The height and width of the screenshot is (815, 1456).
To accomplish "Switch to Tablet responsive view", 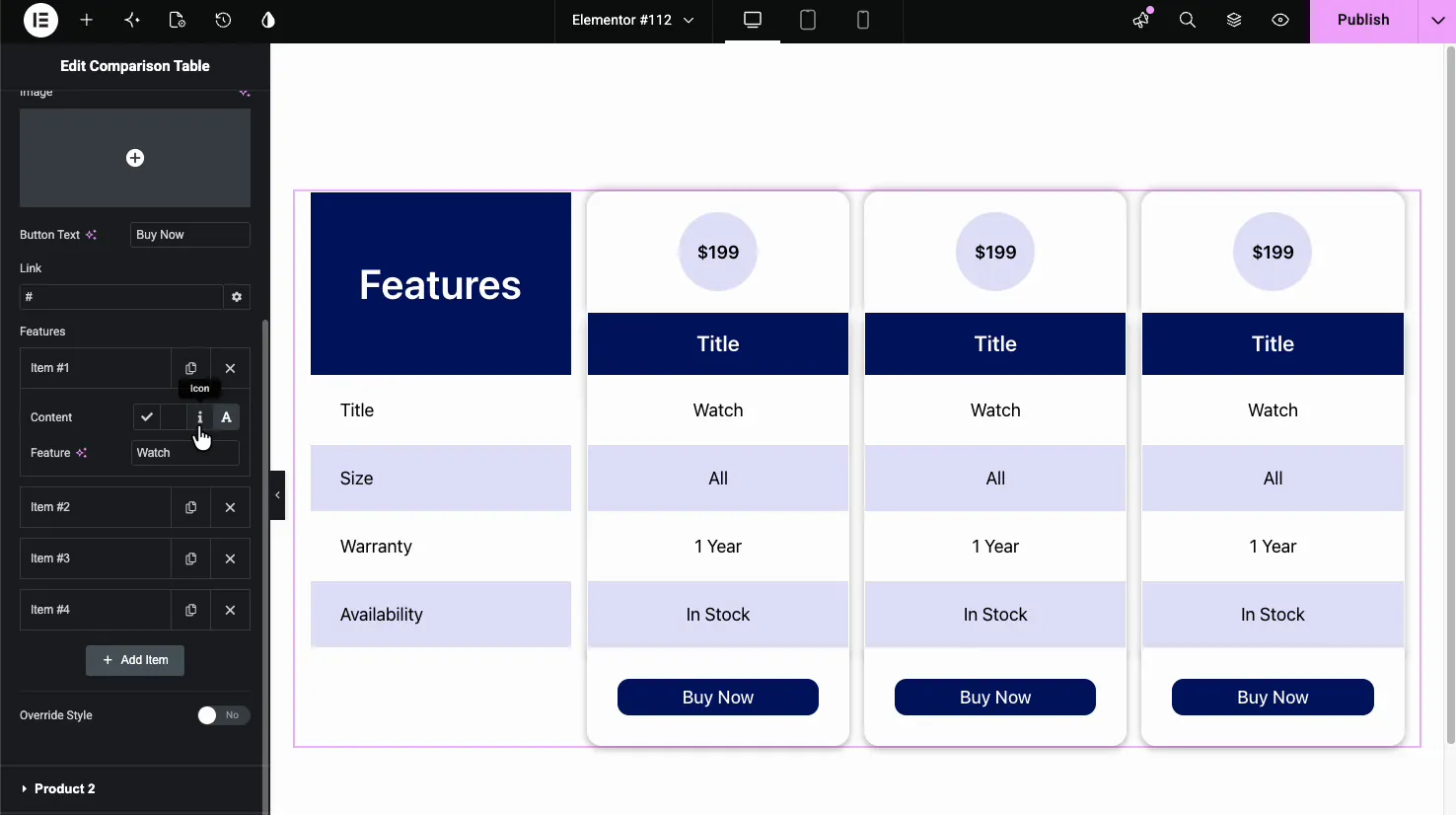I will [x=808, y=20].
